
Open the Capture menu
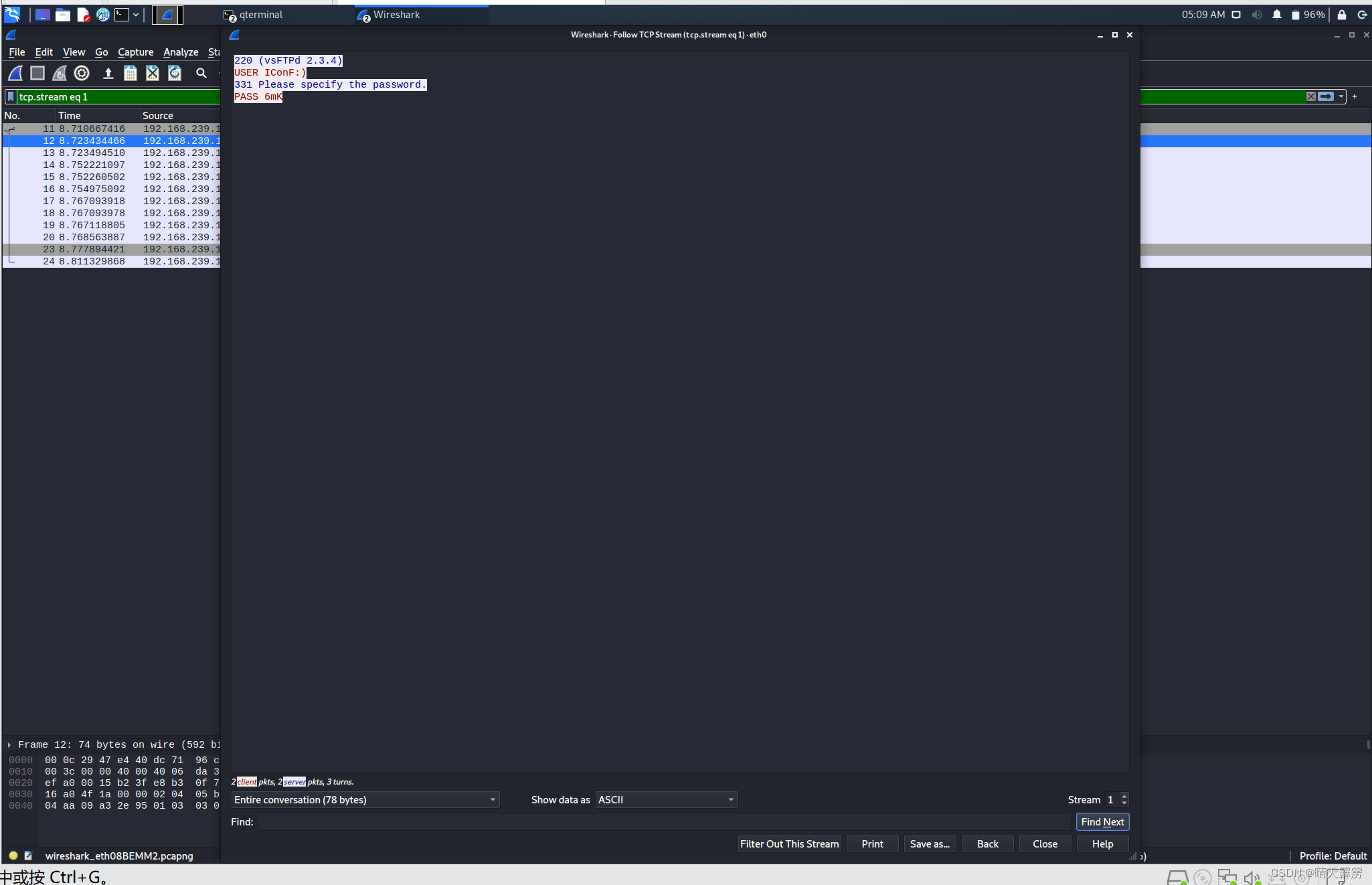point(135,52)
